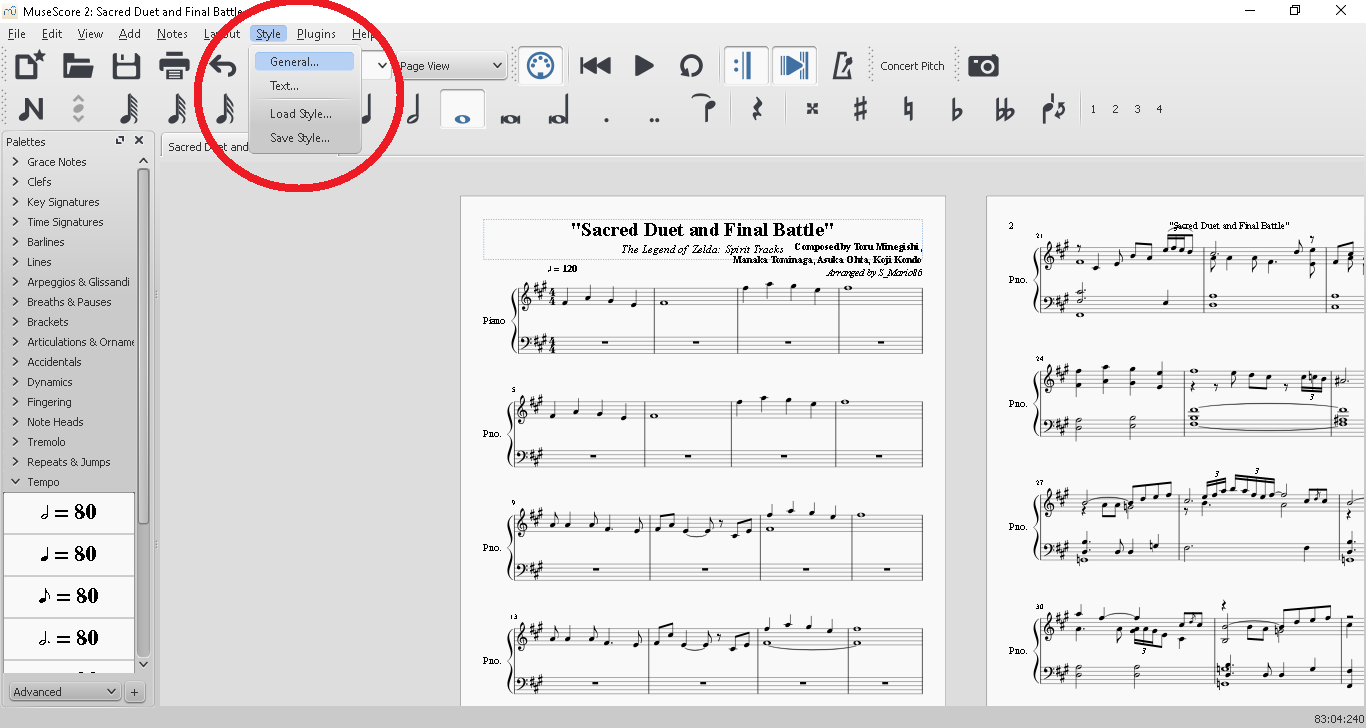1366x728 pixels.
Task: Open the Page View dropdown
Action: coord(450,66)
